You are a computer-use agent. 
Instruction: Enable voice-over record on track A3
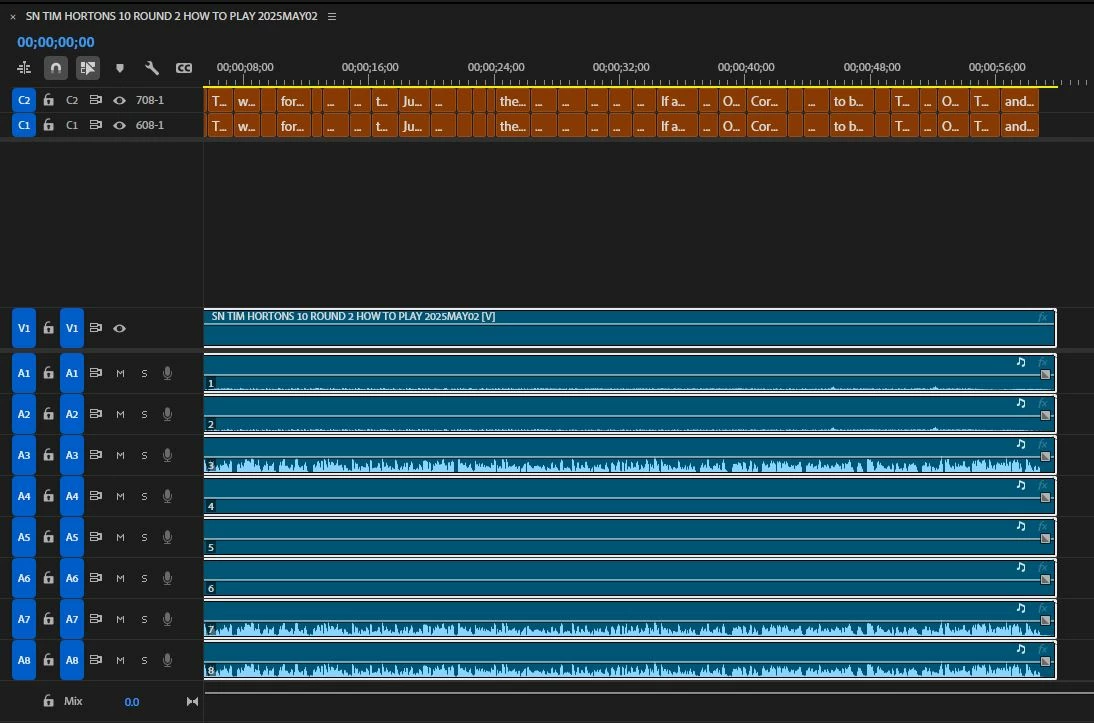(167, 455)
